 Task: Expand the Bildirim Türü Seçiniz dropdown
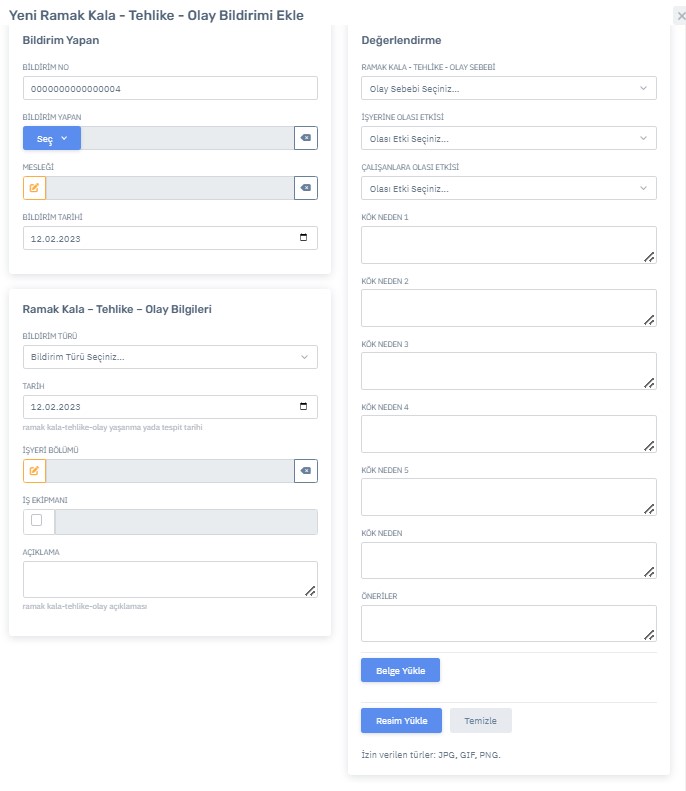(170, 357)
